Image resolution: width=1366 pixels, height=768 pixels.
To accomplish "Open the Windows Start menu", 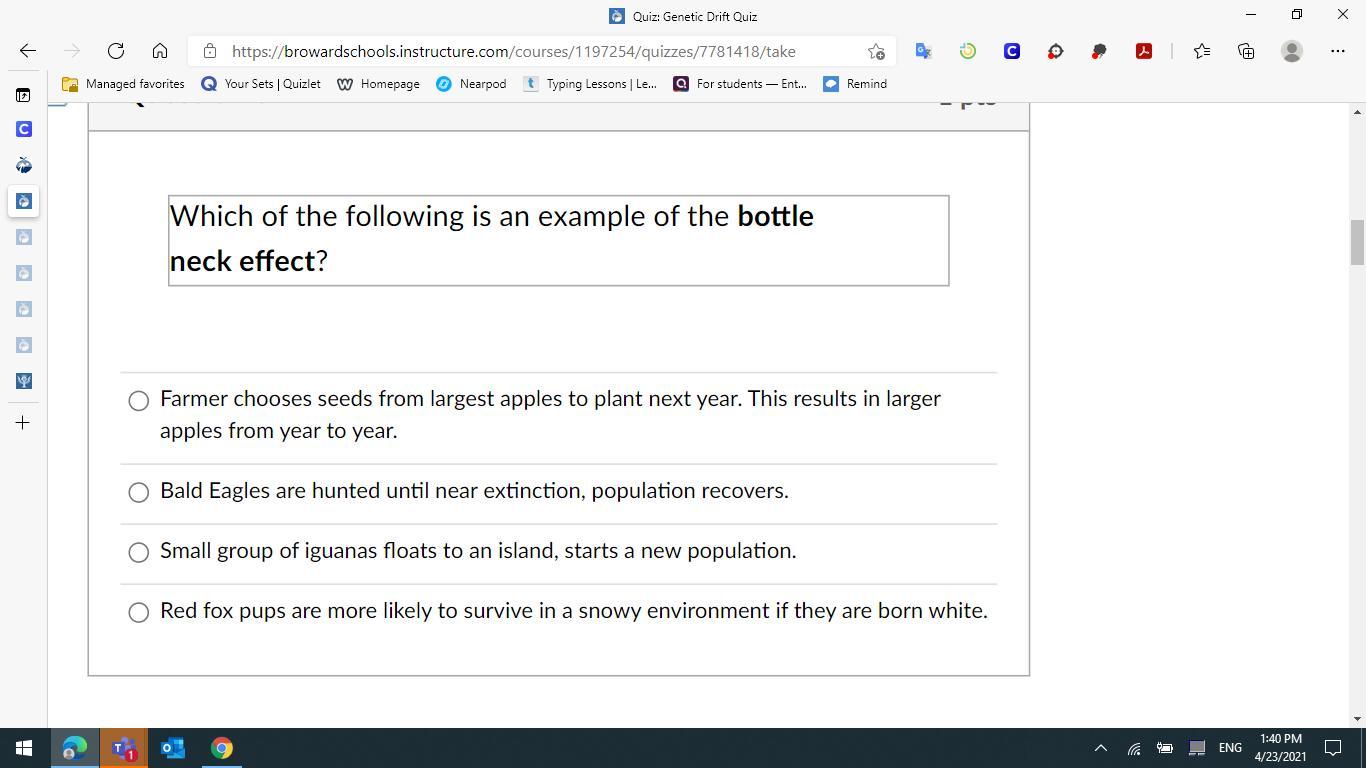I will point(24,748).
